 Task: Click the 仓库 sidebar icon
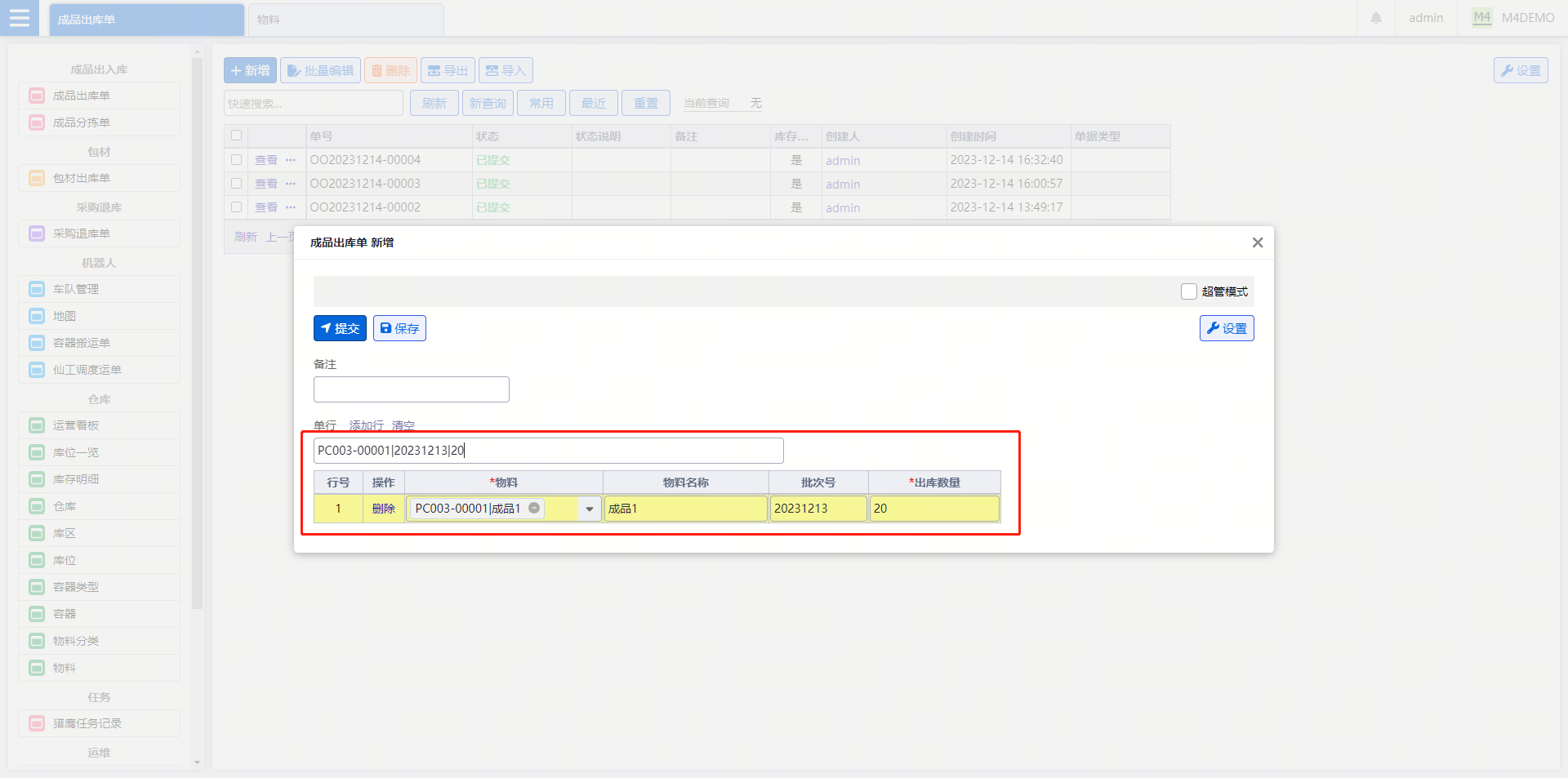coord(37,506)
